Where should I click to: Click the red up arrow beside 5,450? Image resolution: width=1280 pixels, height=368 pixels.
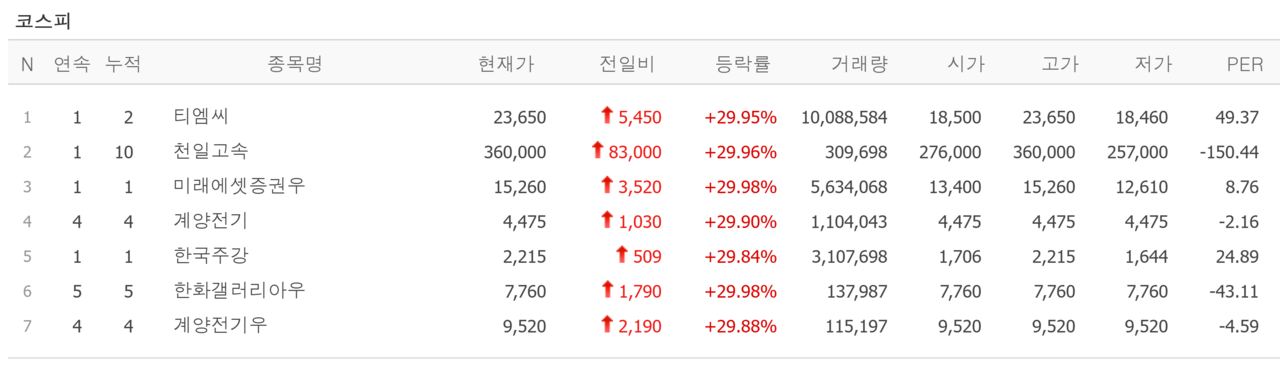coord(606,116)
